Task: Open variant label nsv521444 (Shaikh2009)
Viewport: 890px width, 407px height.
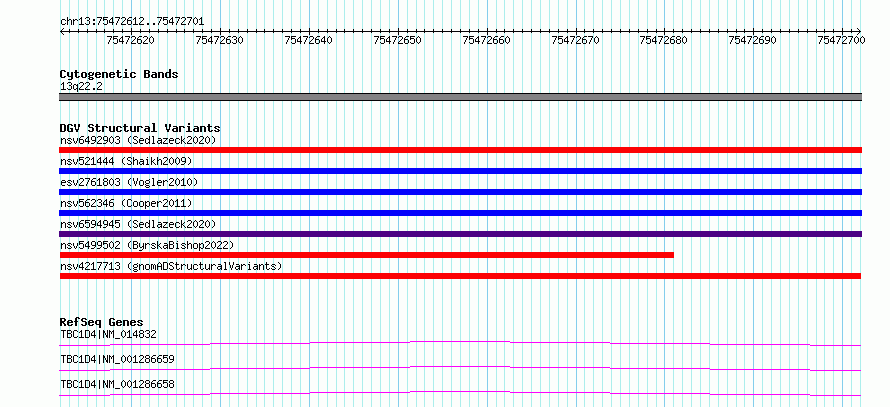Action: (x=126, y=161)
